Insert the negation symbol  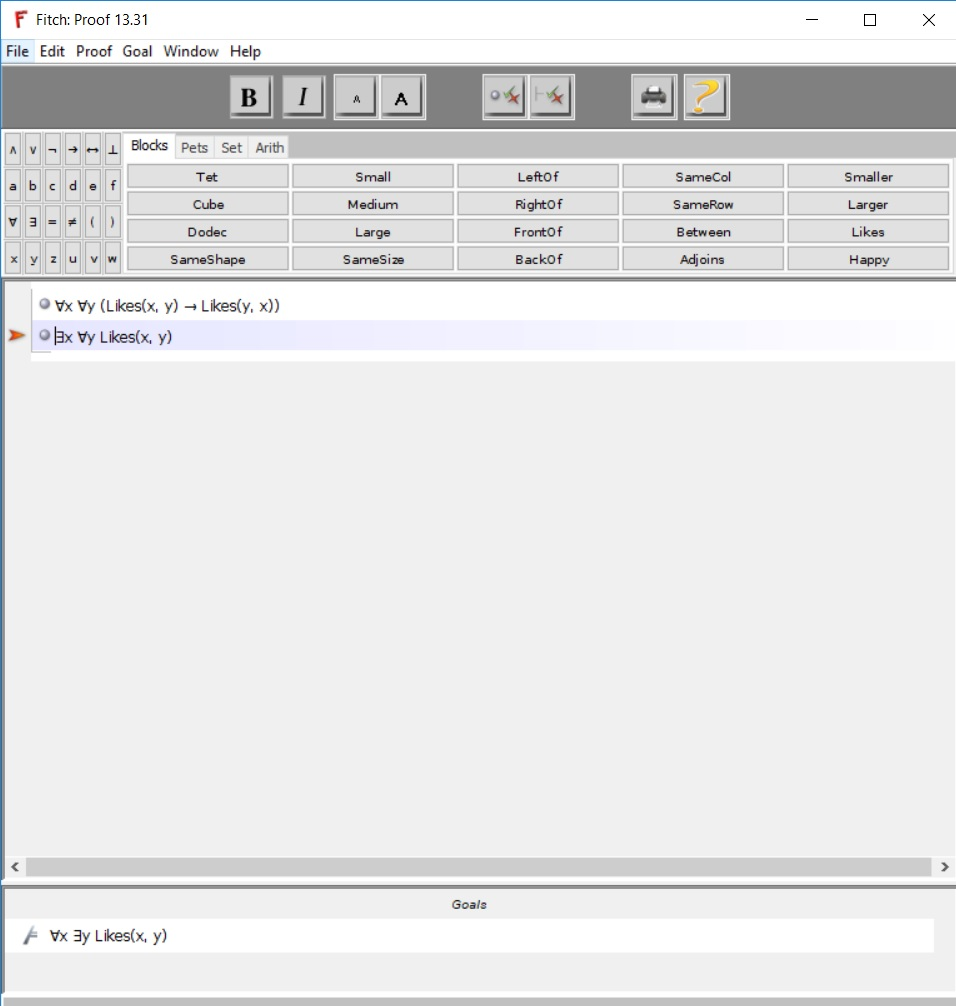pos(52,147)
